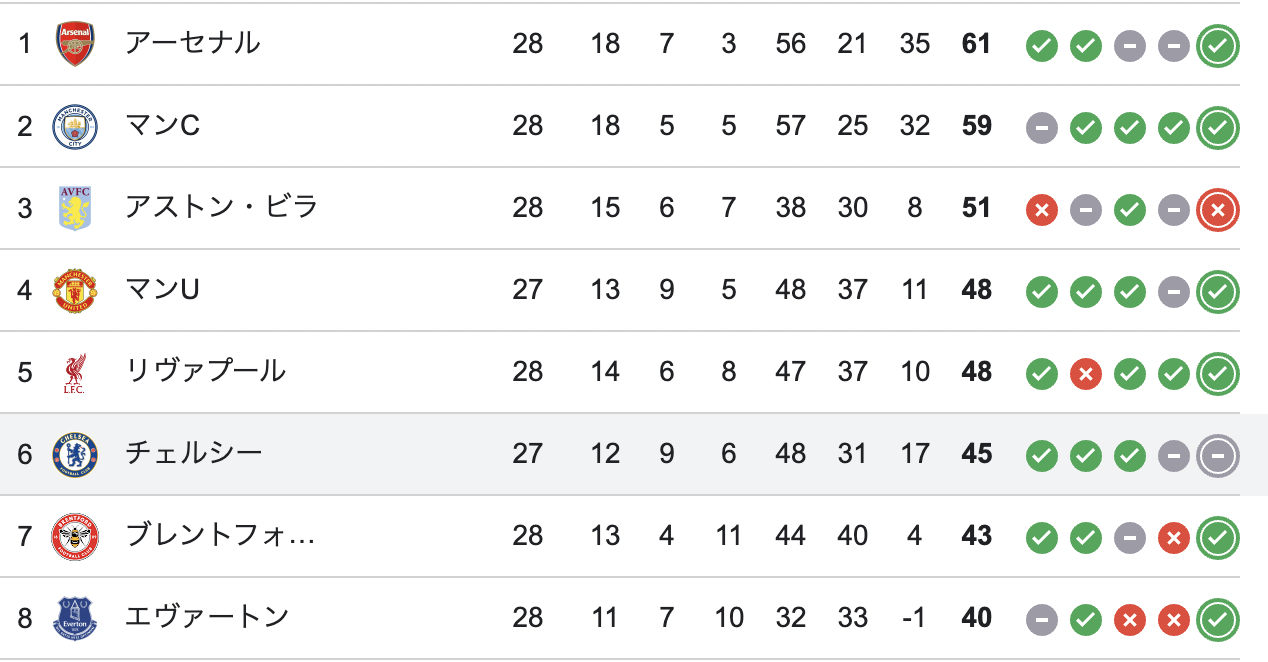Click the Arsenal club crest
The width and height of the screenshot is (1268, 662).
(x=75, y=44)
